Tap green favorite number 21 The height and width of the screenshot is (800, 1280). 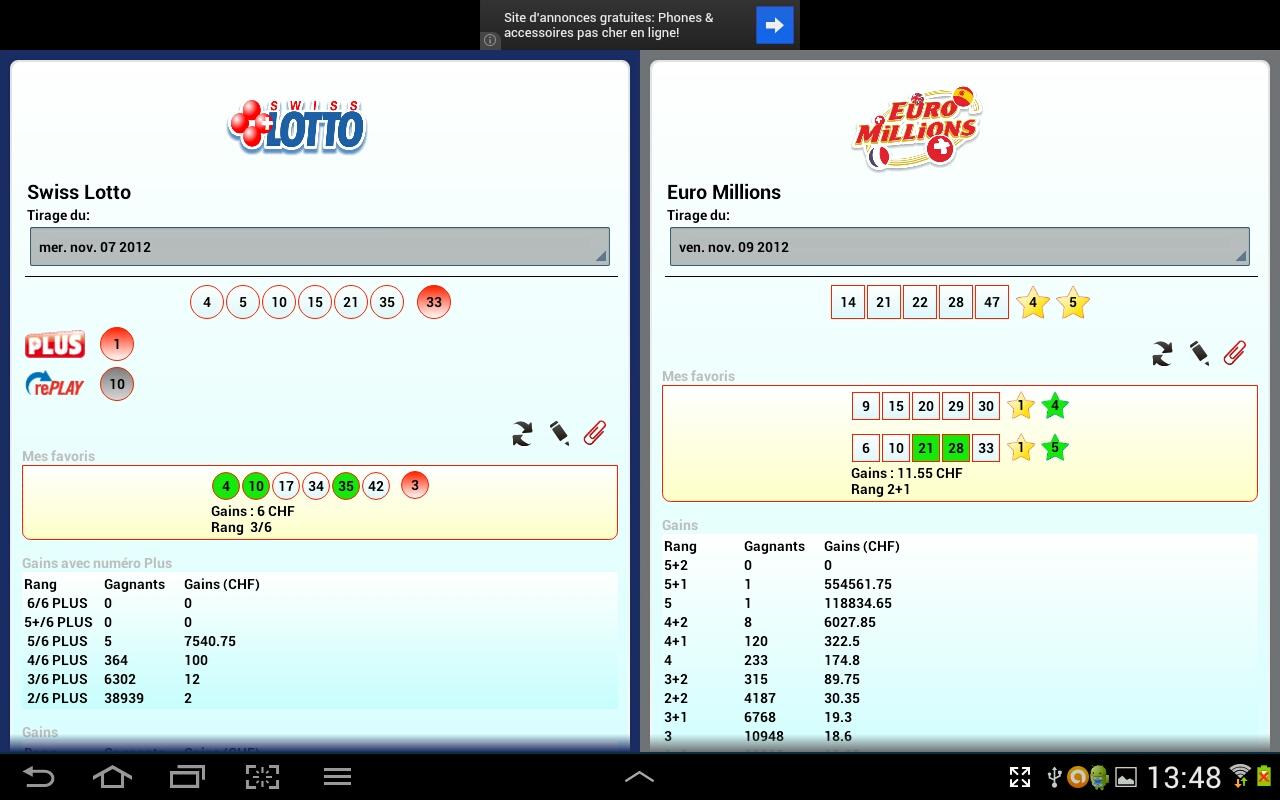pyautogui.click(x=926, y=448)
